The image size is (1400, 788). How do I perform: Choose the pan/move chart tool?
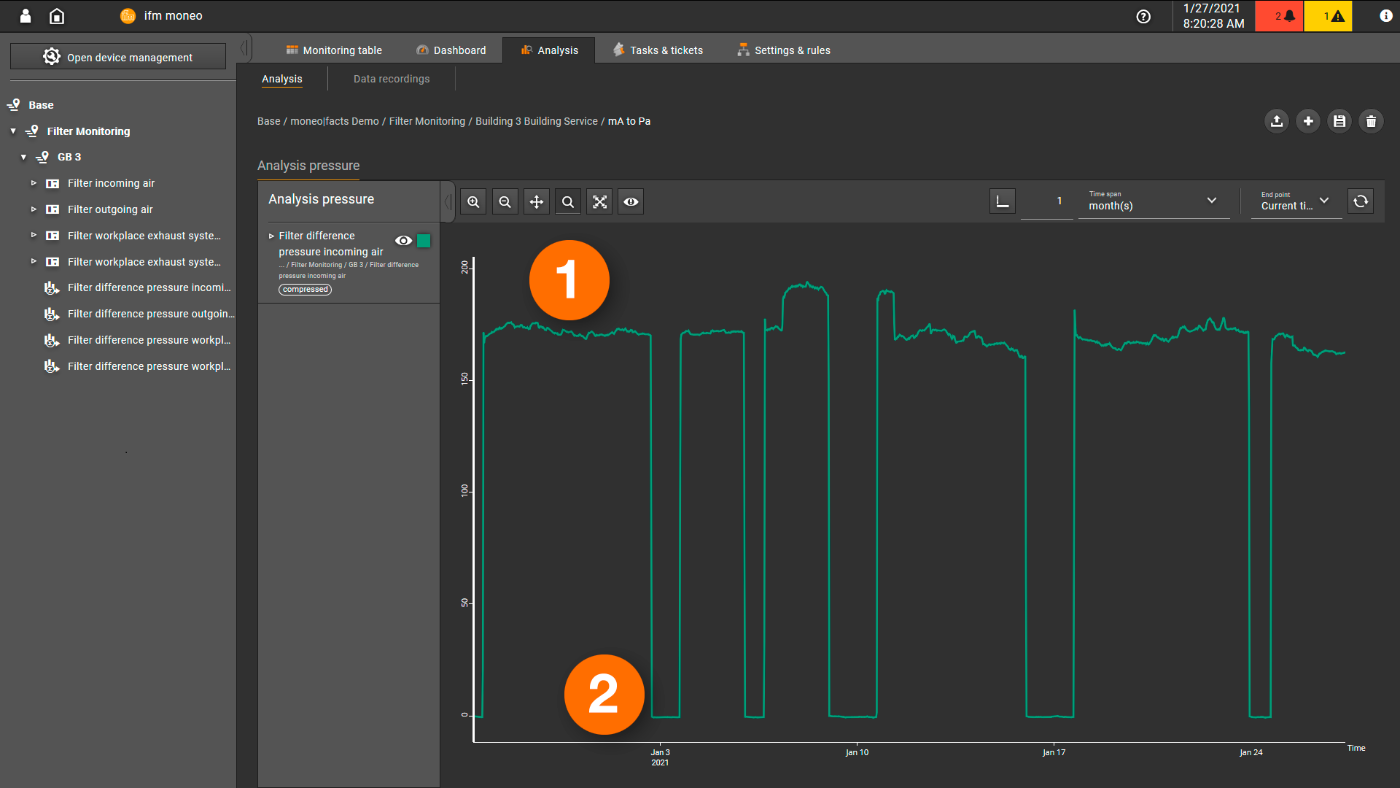pos(536,201)
